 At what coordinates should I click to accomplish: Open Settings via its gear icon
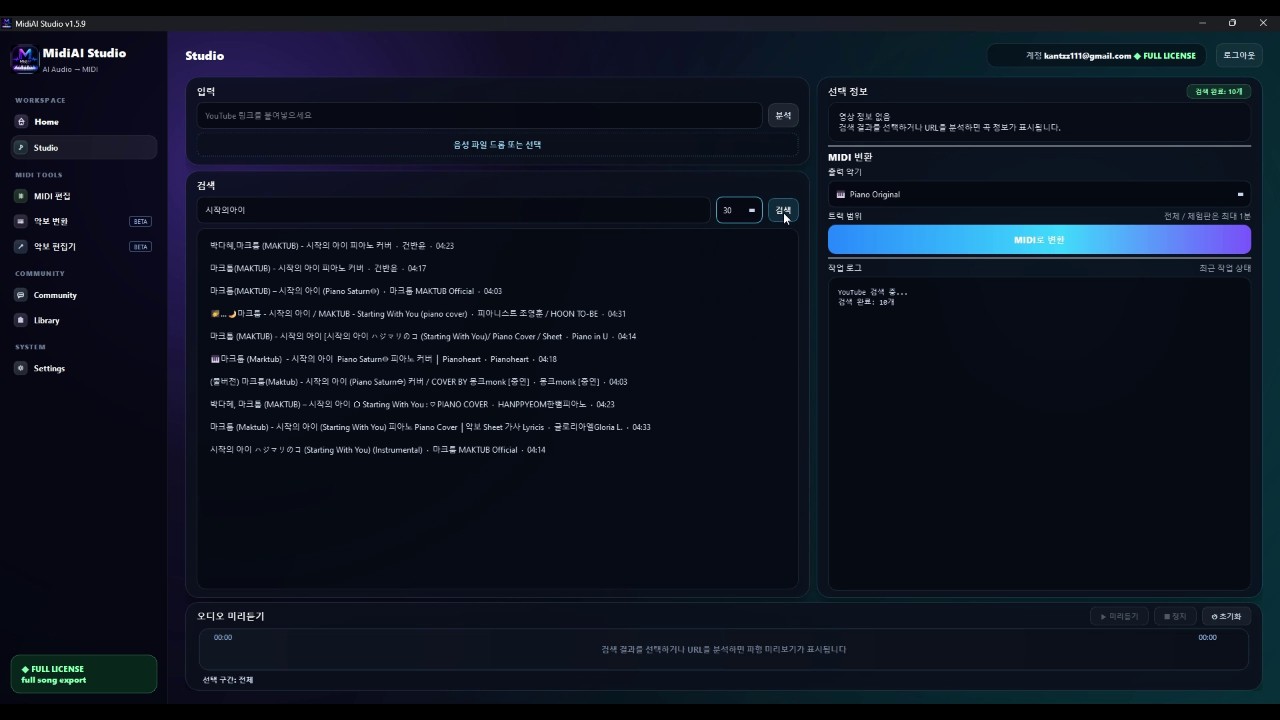[x=22, y=368]
